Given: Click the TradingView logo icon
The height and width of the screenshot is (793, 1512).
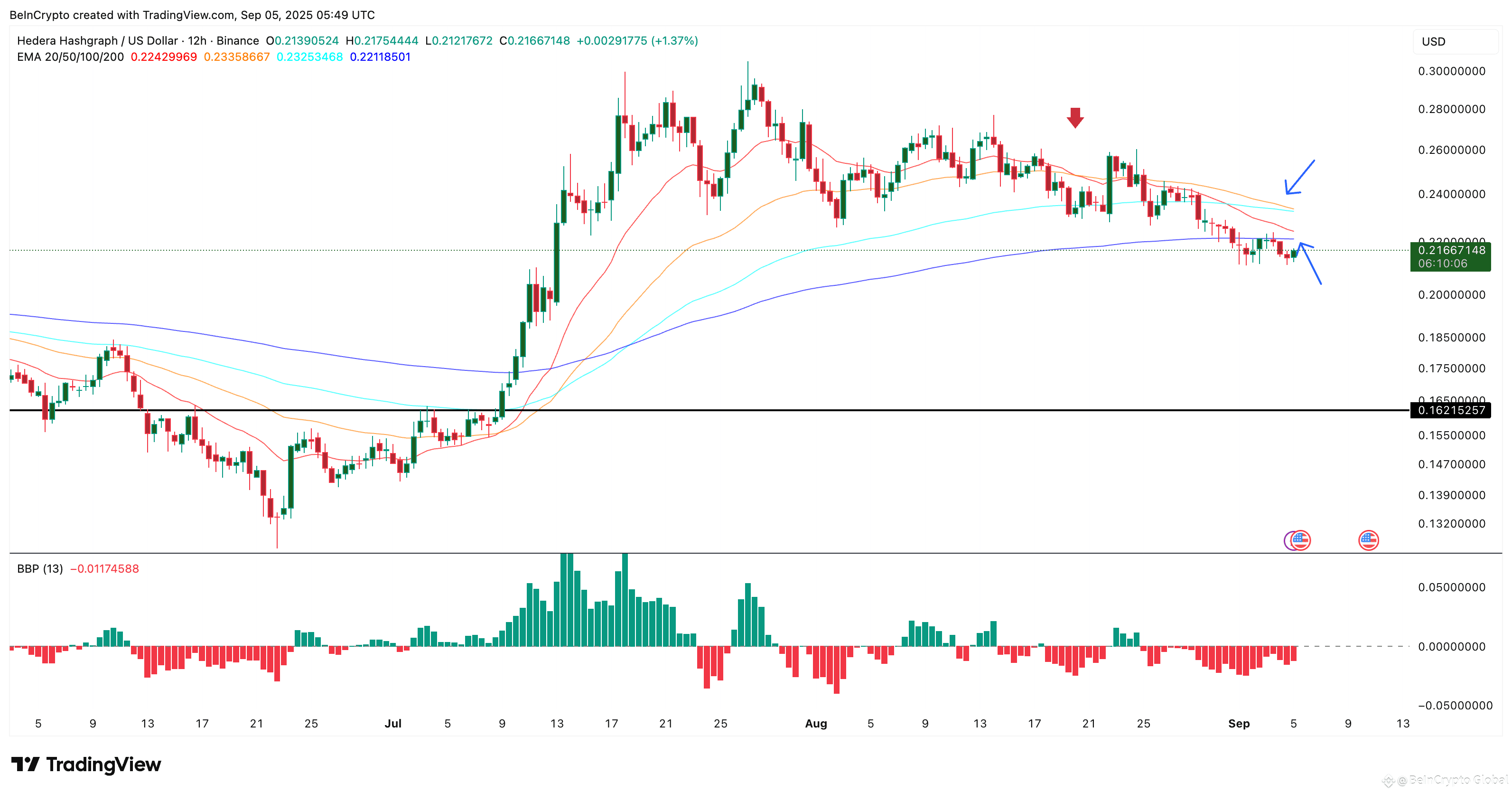Looking at the screenshot, I should pyautogui.click(x=25, y=764).
